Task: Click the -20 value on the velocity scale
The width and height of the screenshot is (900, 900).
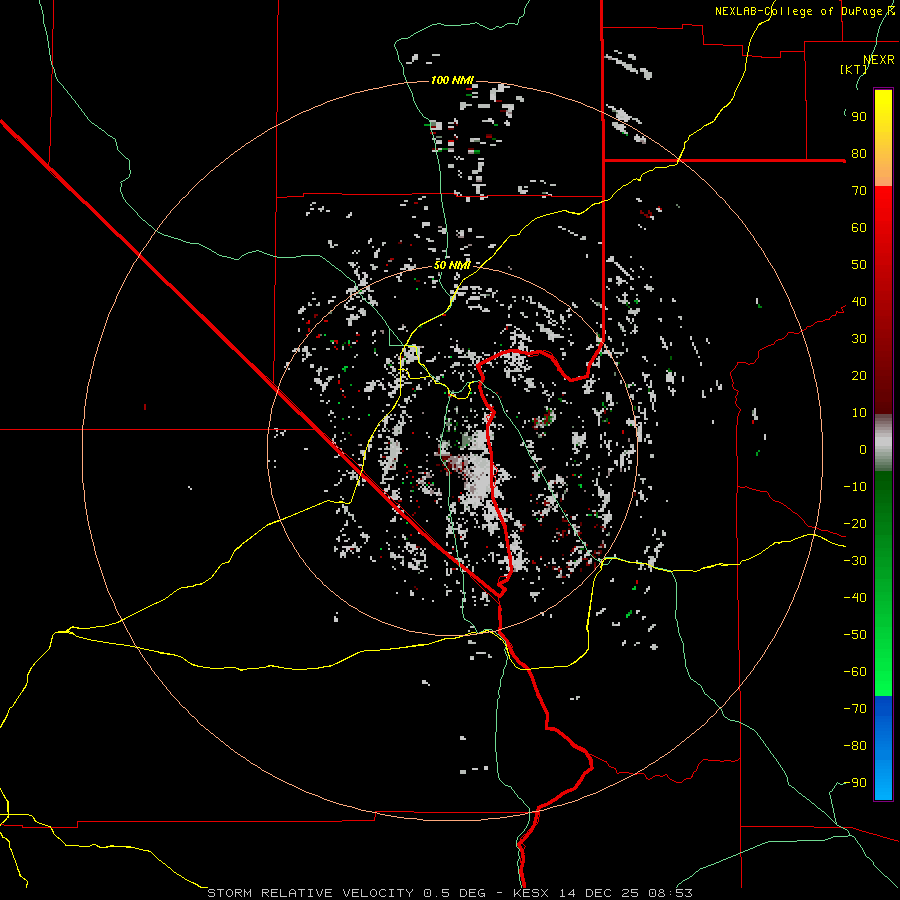Action: [855, 524]
